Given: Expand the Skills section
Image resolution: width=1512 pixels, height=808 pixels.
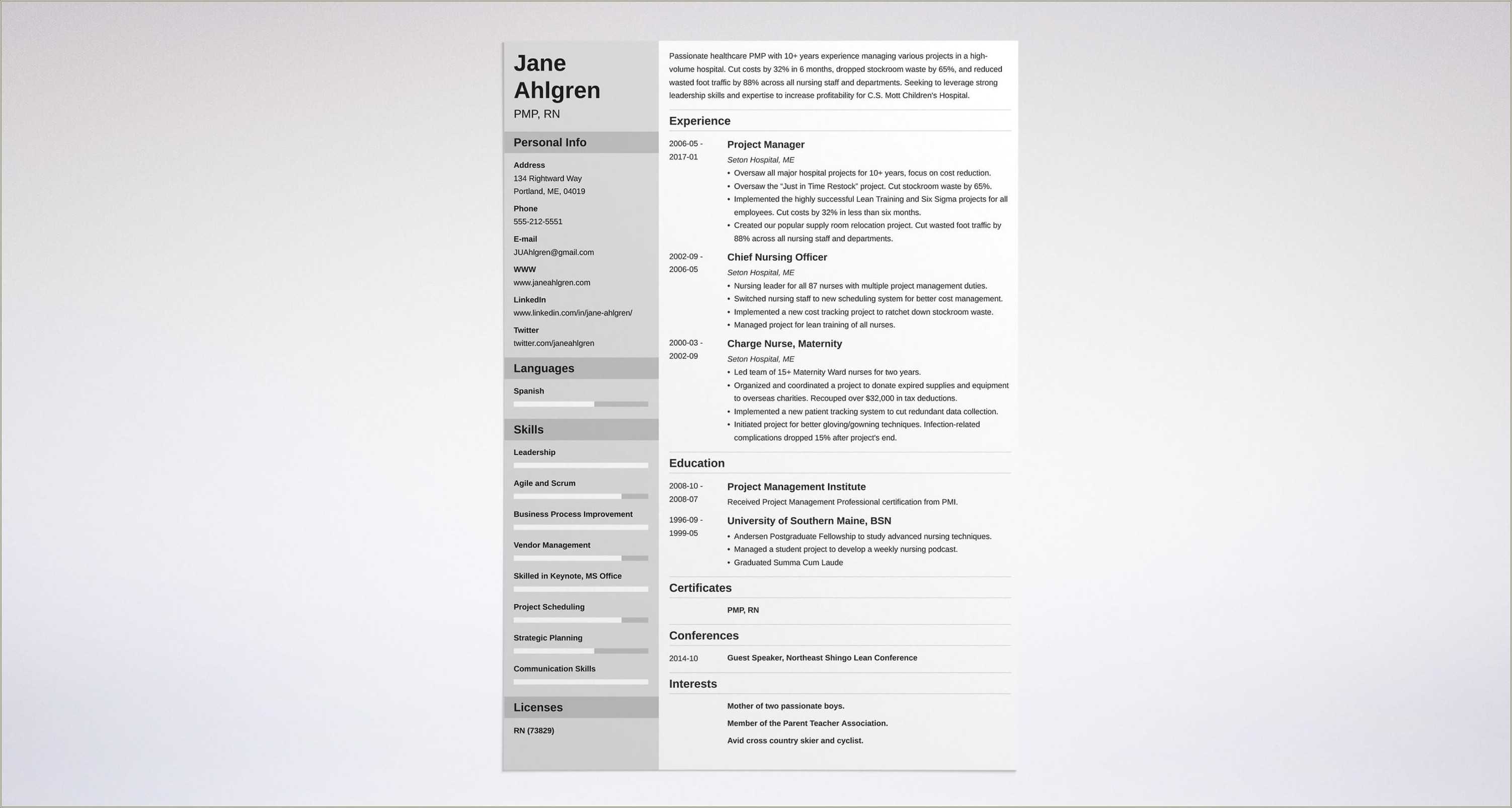Looking at the screenshot, I should point(529,429).
